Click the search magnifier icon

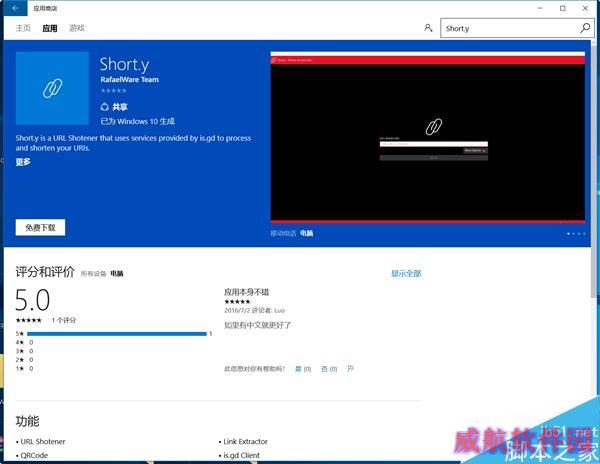pos(585,28)
